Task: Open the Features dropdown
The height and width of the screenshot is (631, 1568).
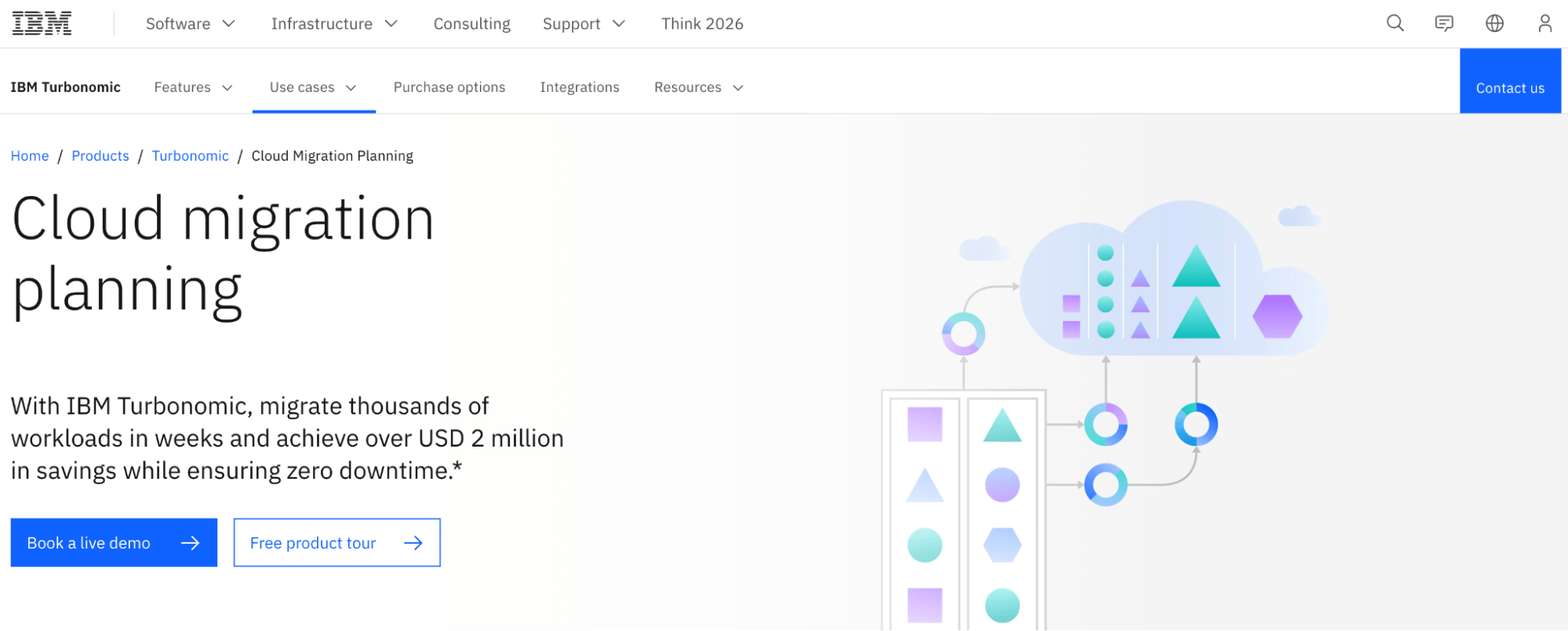Action: (194, 87)
